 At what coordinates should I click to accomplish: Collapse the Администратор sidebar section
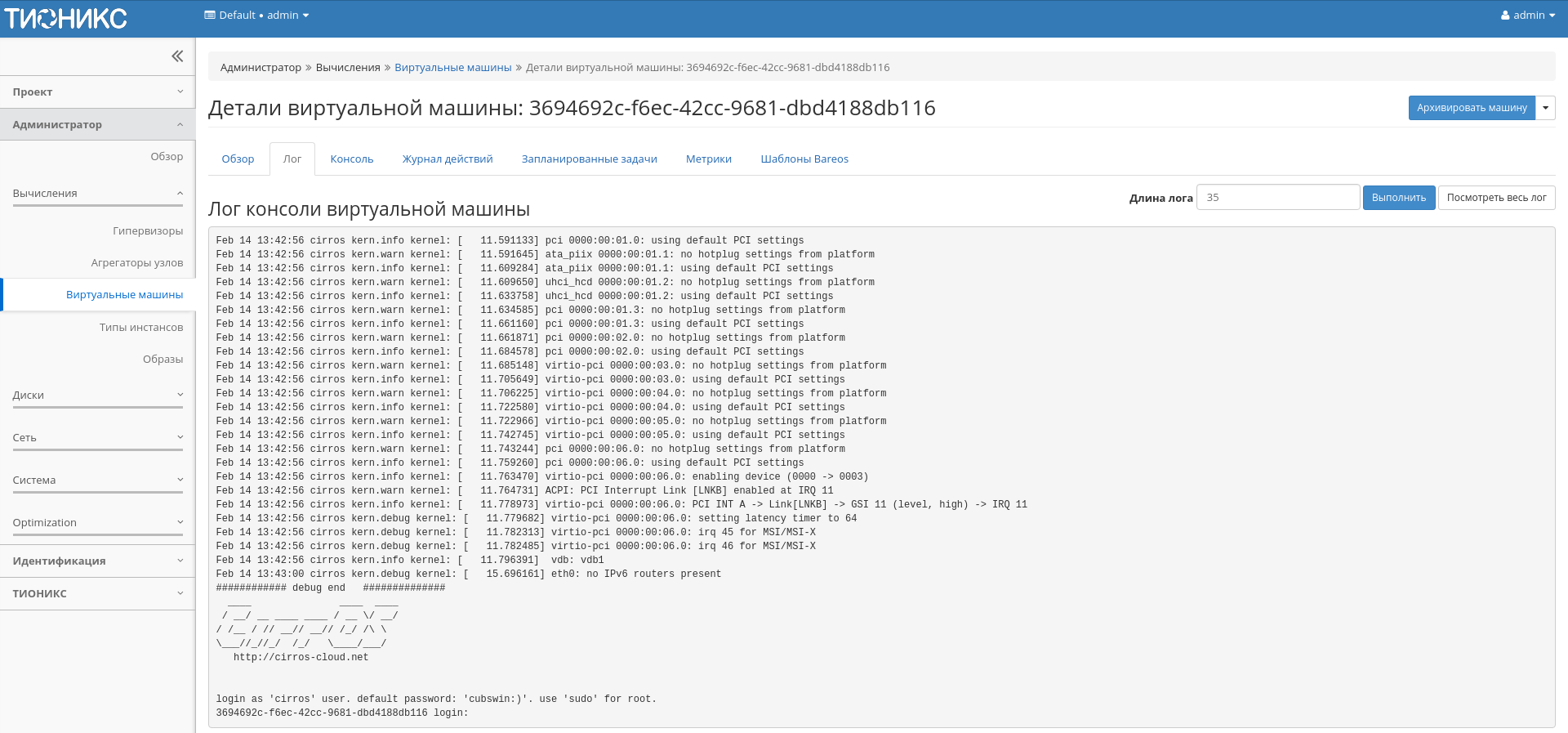[97, 125]
